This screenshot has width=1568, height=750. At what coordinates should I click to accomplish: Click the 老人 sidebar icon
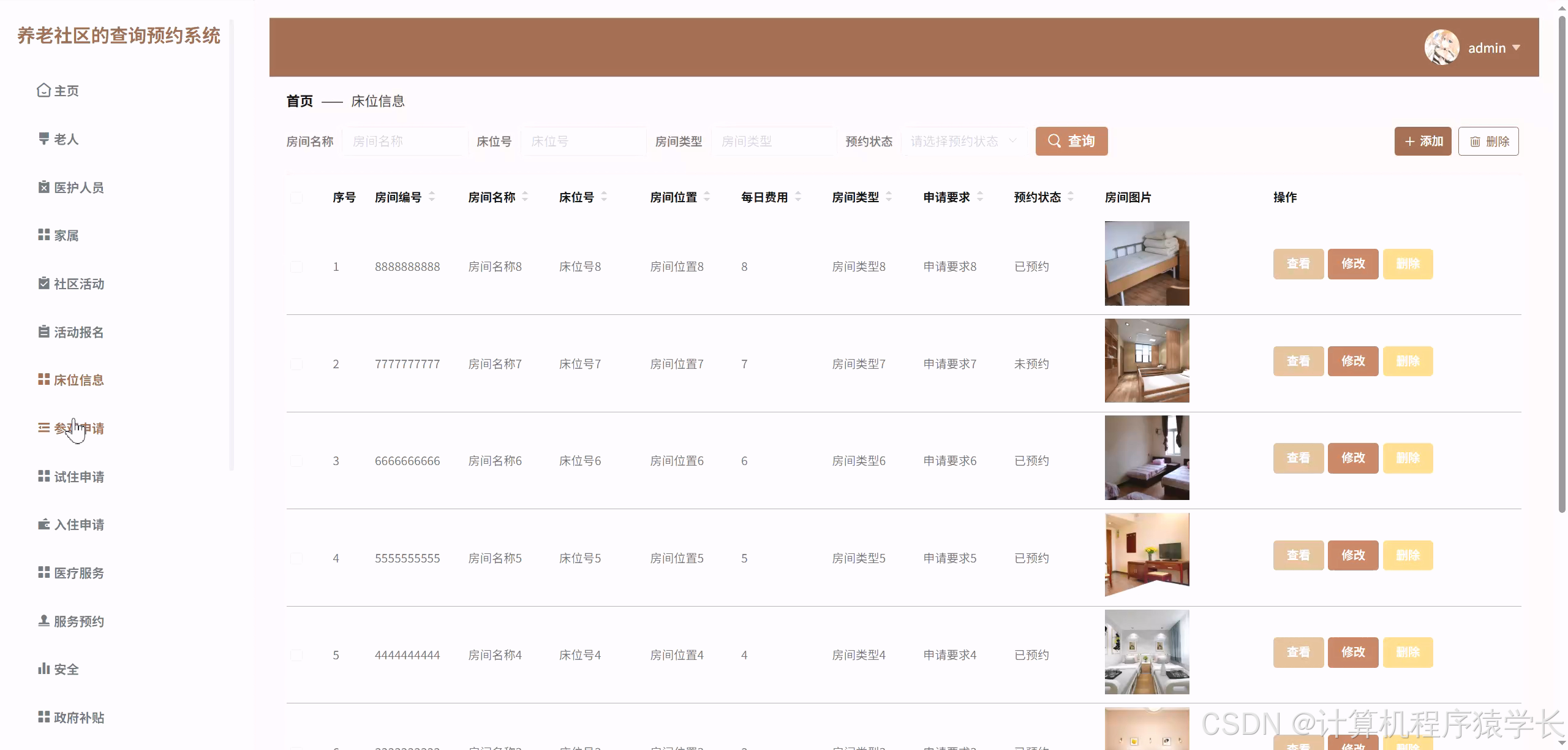(x=43, y=139)
